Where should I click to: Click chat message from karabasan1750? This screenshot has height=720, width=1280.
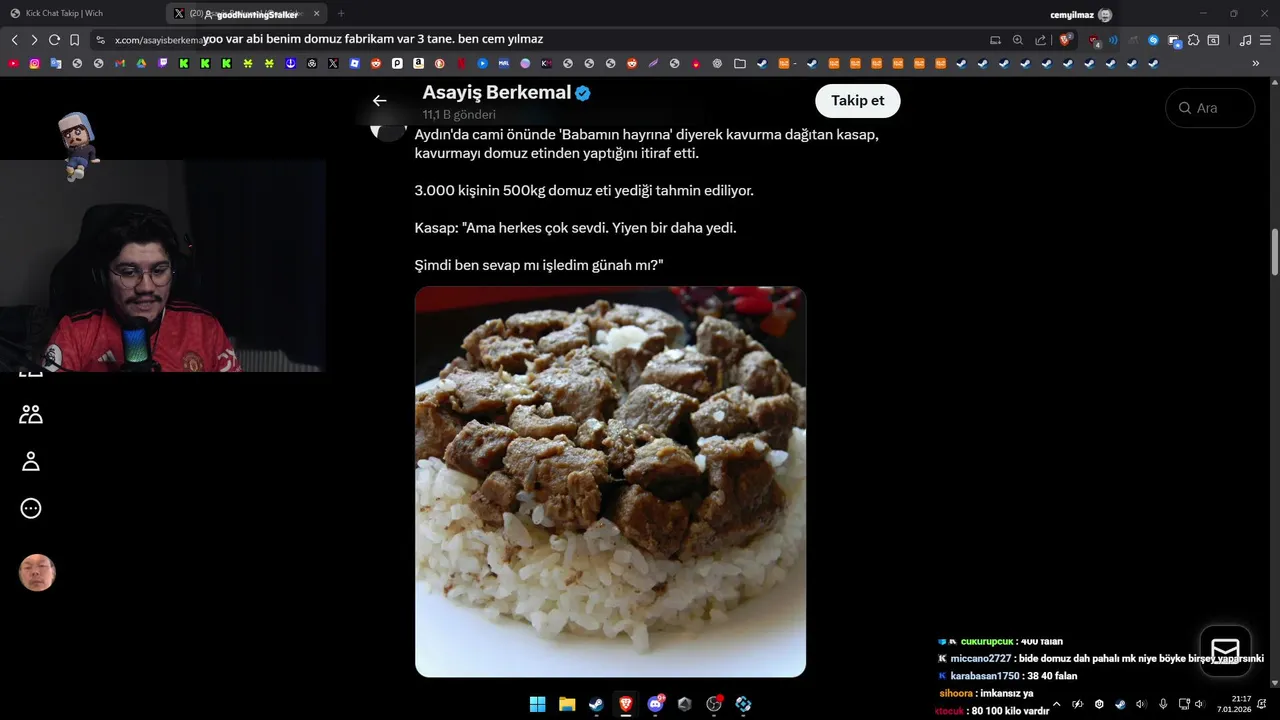point(1007,676)
